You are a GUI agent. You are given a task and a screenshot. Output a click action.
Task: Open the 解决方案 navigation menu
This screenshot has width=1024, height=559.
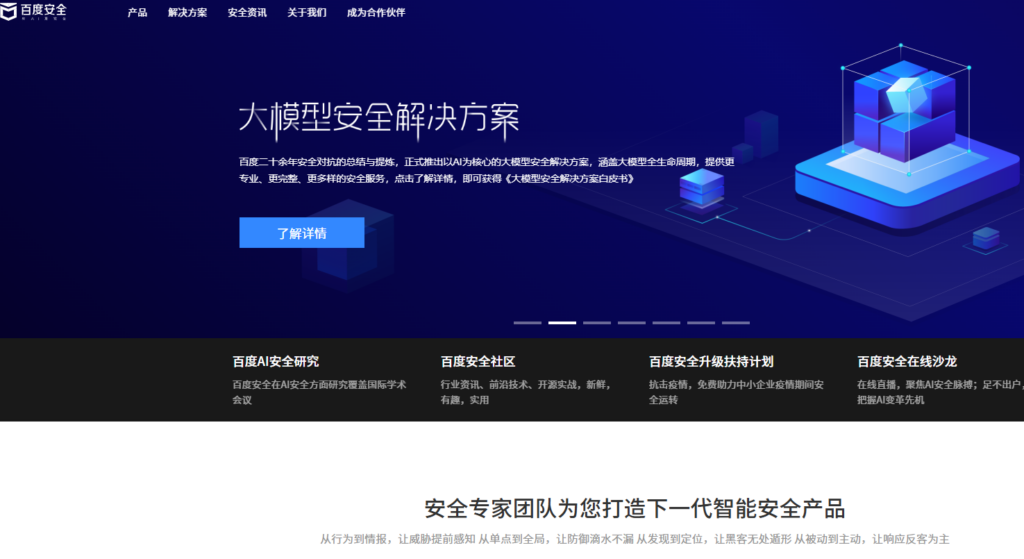188,13
